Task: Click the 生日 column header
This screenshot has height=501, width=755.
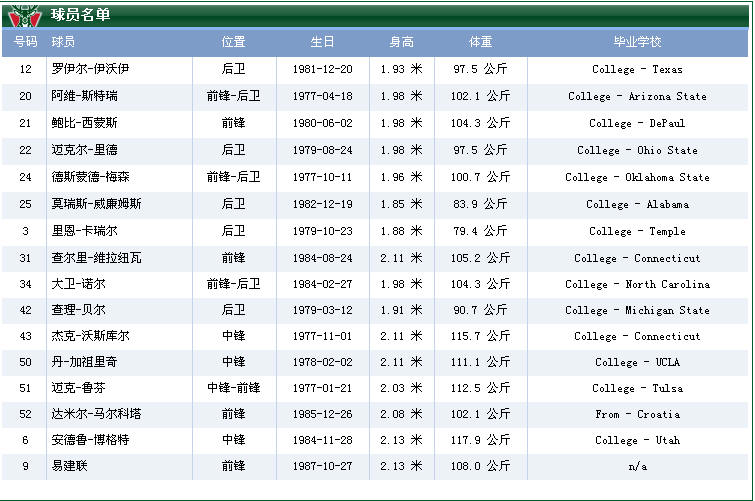Action: point(322,42)
